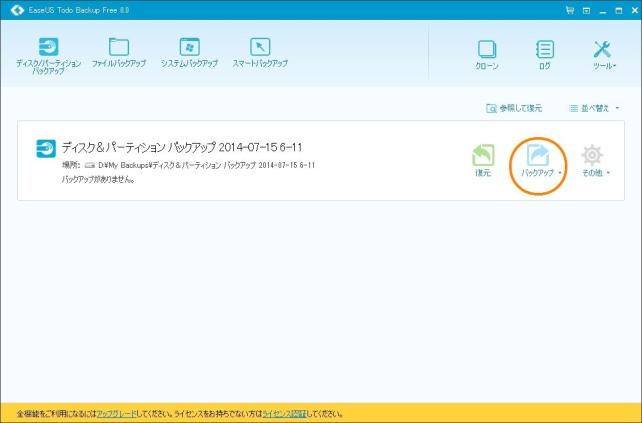Click the text バックアップがありません。

(98, 179)
